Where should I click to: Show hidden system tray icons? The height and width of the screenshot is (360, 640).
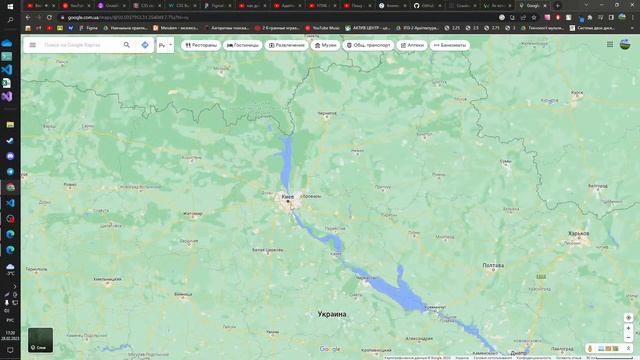coord(15,287)
